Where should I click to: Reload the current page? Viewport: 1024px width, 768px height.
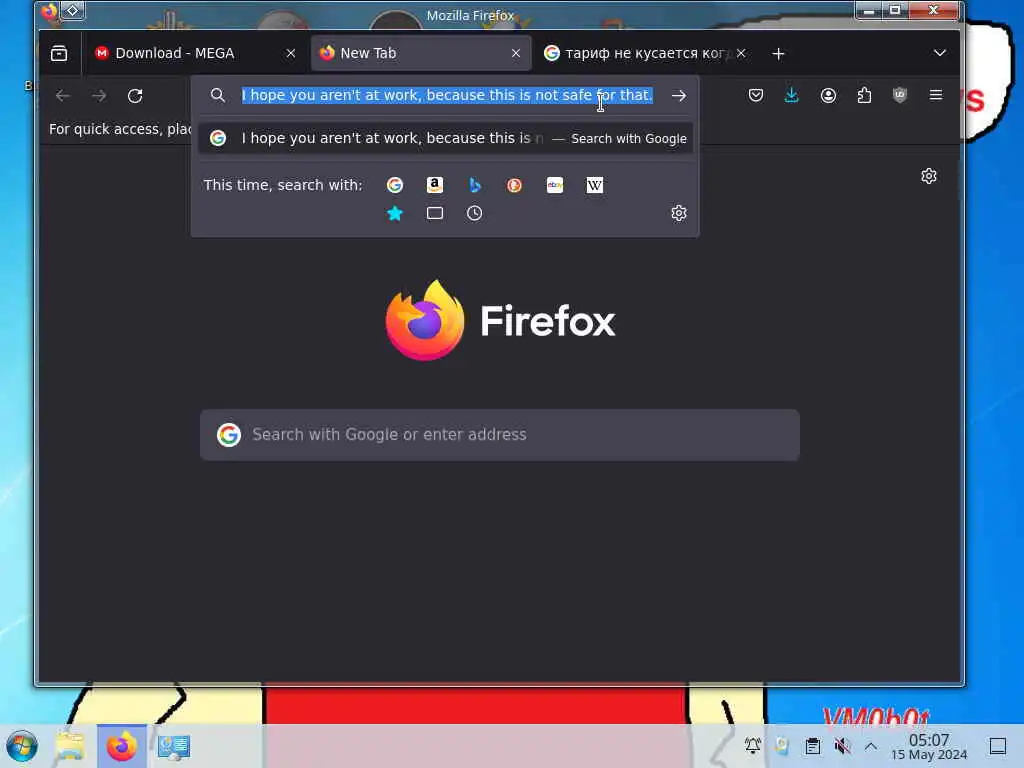[x=135, y=96]
